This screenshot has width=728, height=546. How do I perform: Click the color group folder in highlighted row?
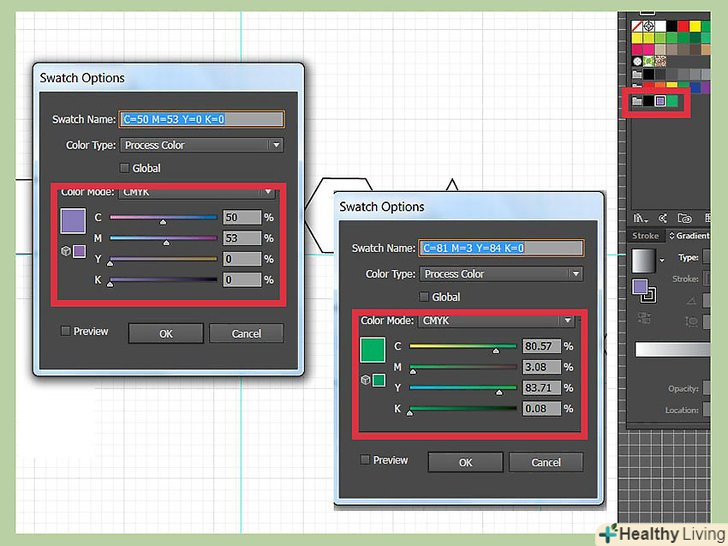[635, 101]
